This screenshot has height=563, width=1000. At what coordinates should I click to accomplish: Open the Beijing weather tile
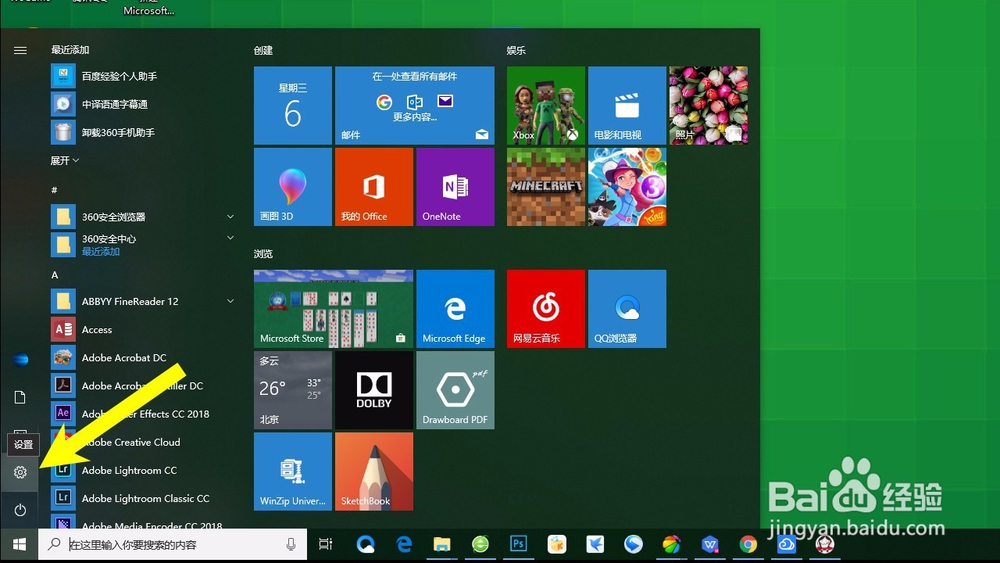click(293, 390)
